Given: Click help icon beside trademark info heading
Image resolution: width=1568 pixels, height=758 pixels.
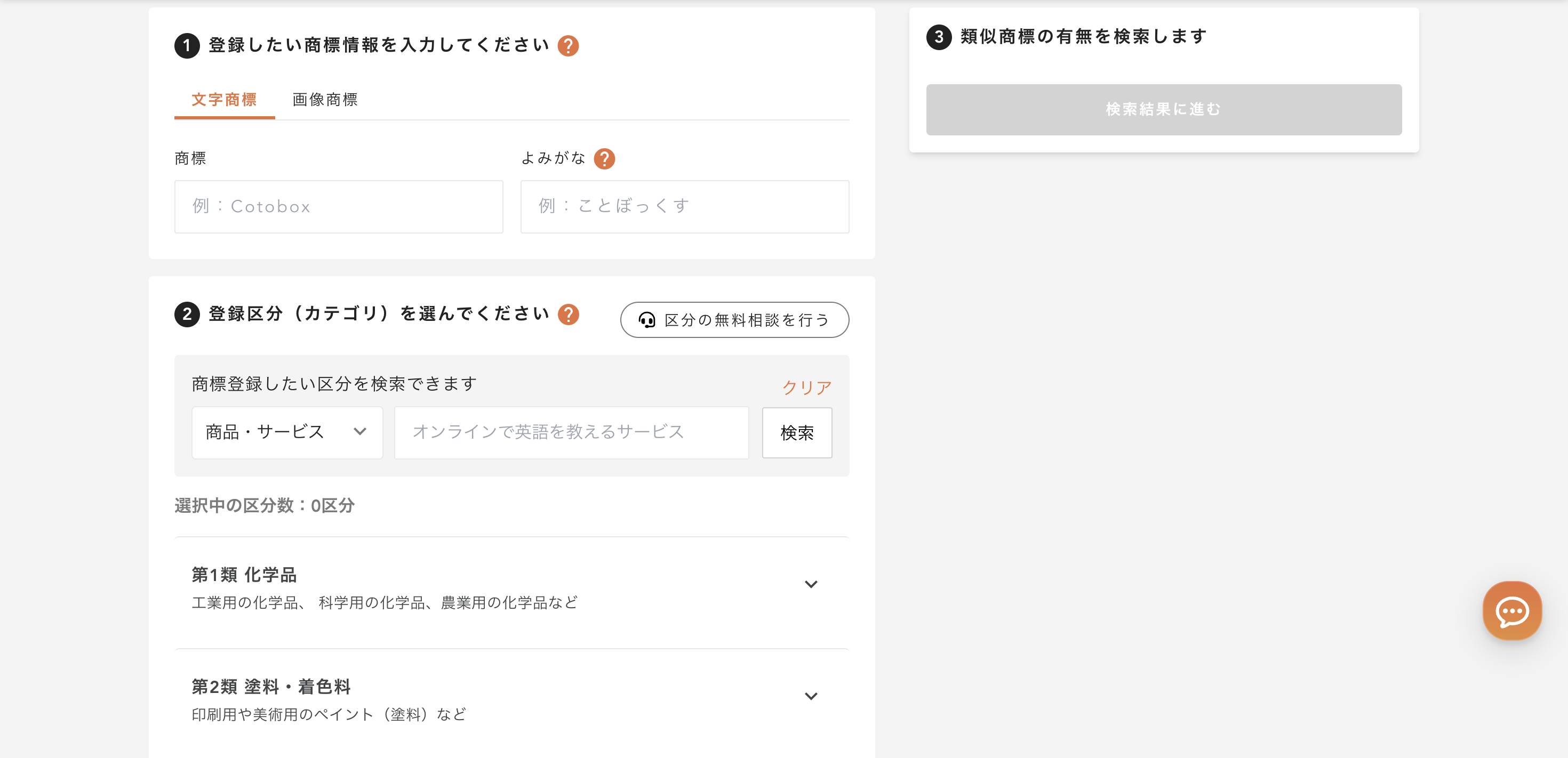Looking at the screenshot, I should (x=568, y=46).
